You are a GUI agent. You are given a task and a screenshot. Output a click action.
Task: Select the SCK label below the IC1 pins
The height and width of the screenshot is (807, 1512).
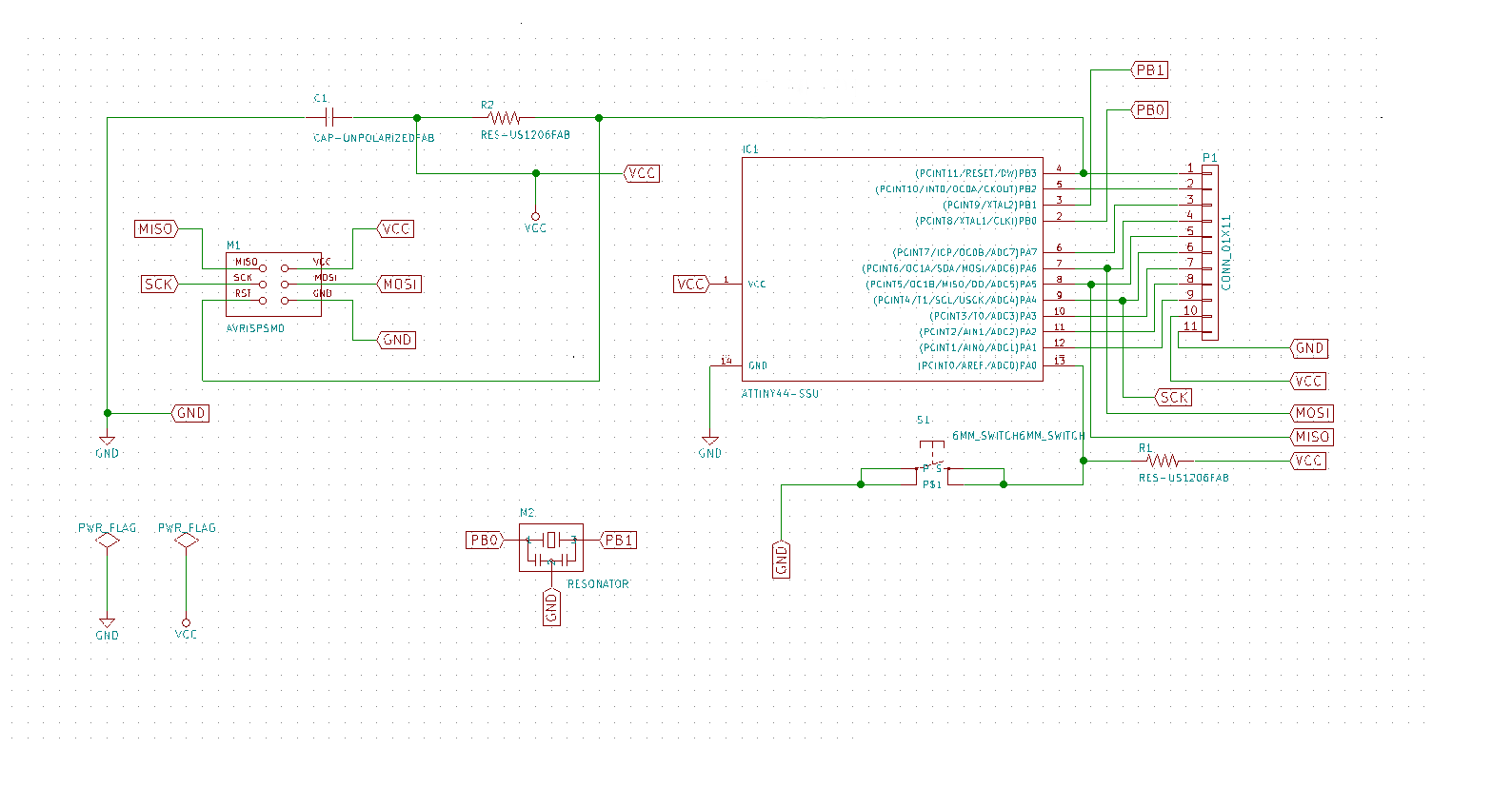pos(1173,398)
